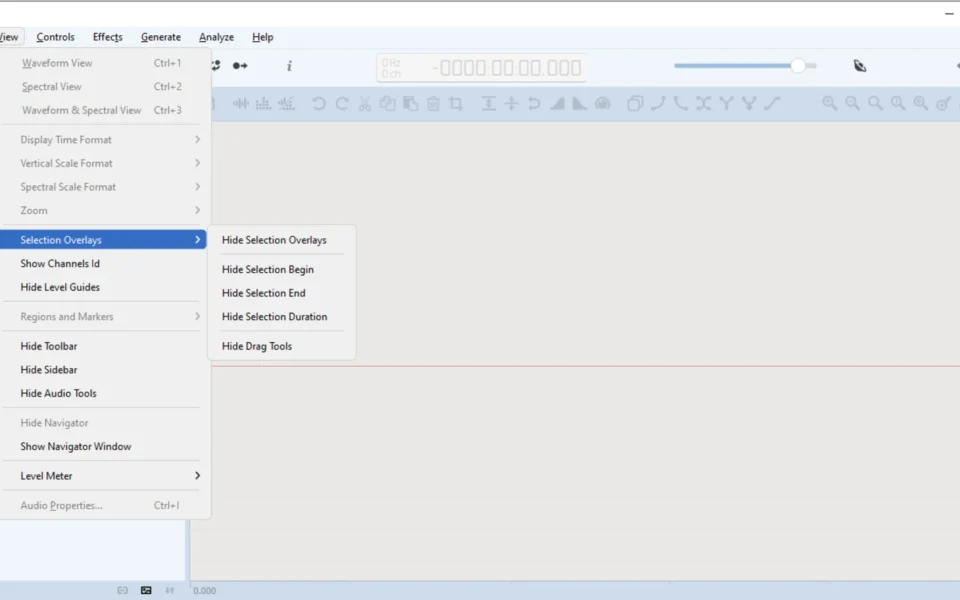Toggle Hide Toolbar in the View menu
This screenshot has height=600, width=960.
click(103, 346)
